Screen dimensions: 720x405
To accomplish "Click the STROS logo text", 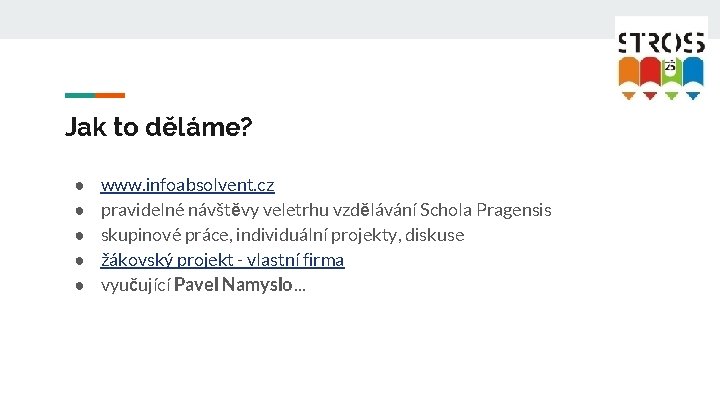I will point(660,43).
